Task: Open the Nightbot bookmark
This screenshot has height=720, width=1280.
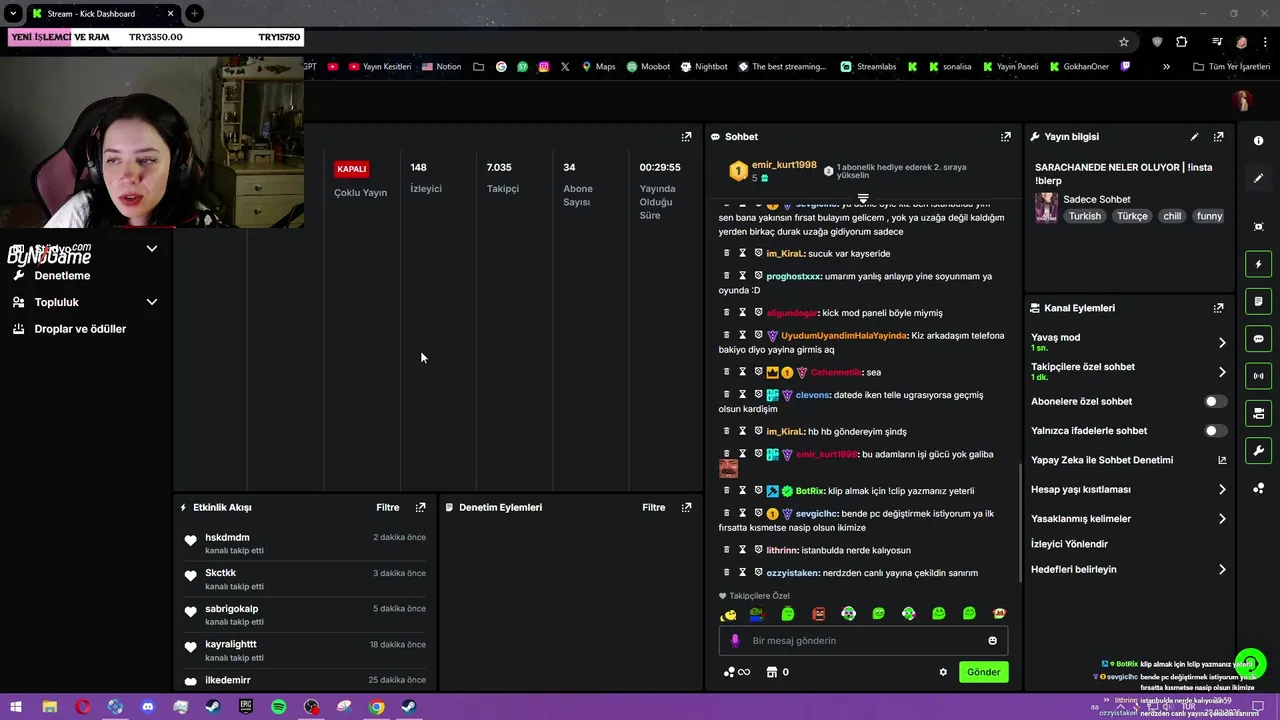Action: [704, 67]
